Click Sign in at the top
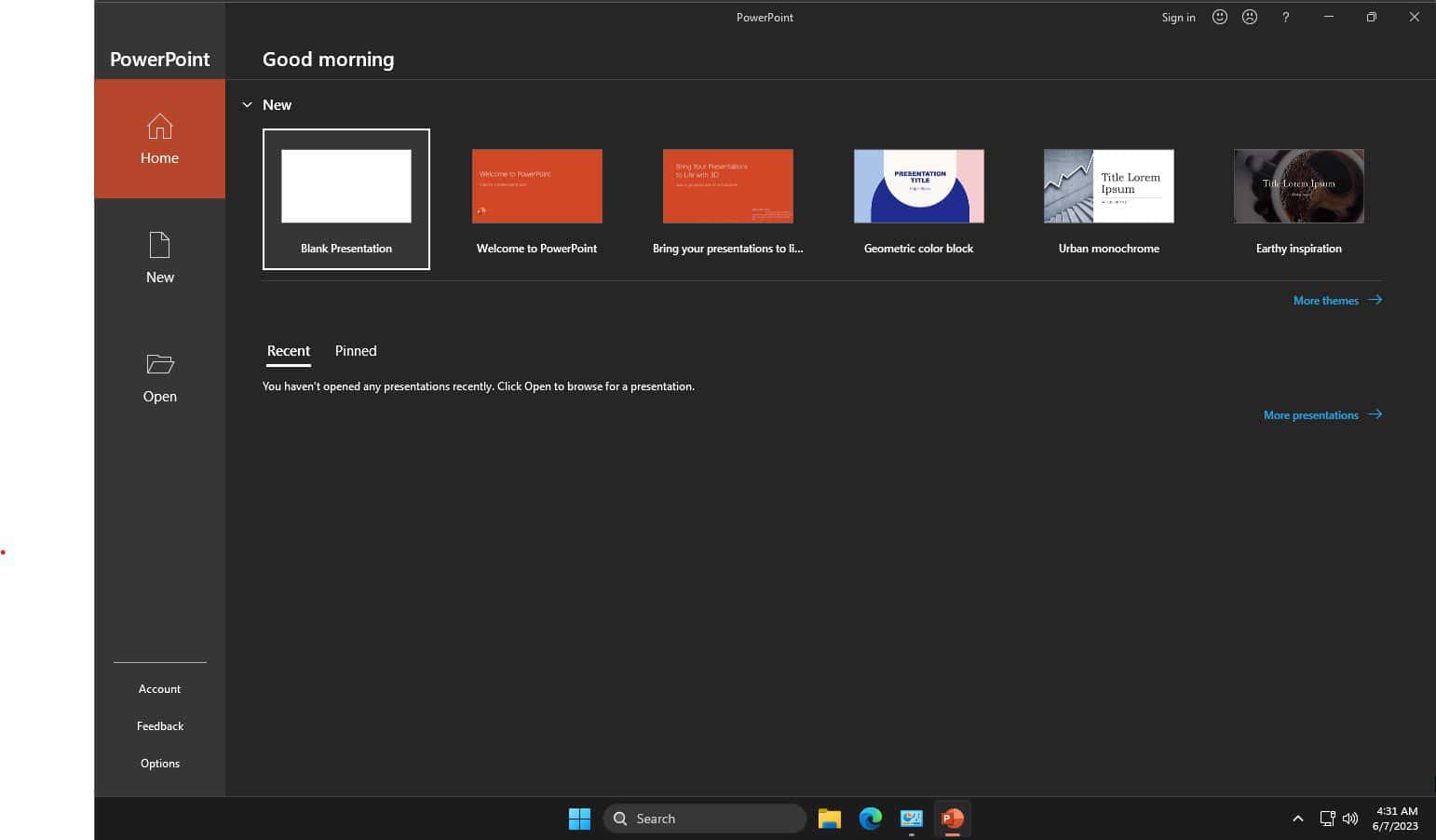The height and width of the screenshot is (840, 1436). click(1178, 17)
